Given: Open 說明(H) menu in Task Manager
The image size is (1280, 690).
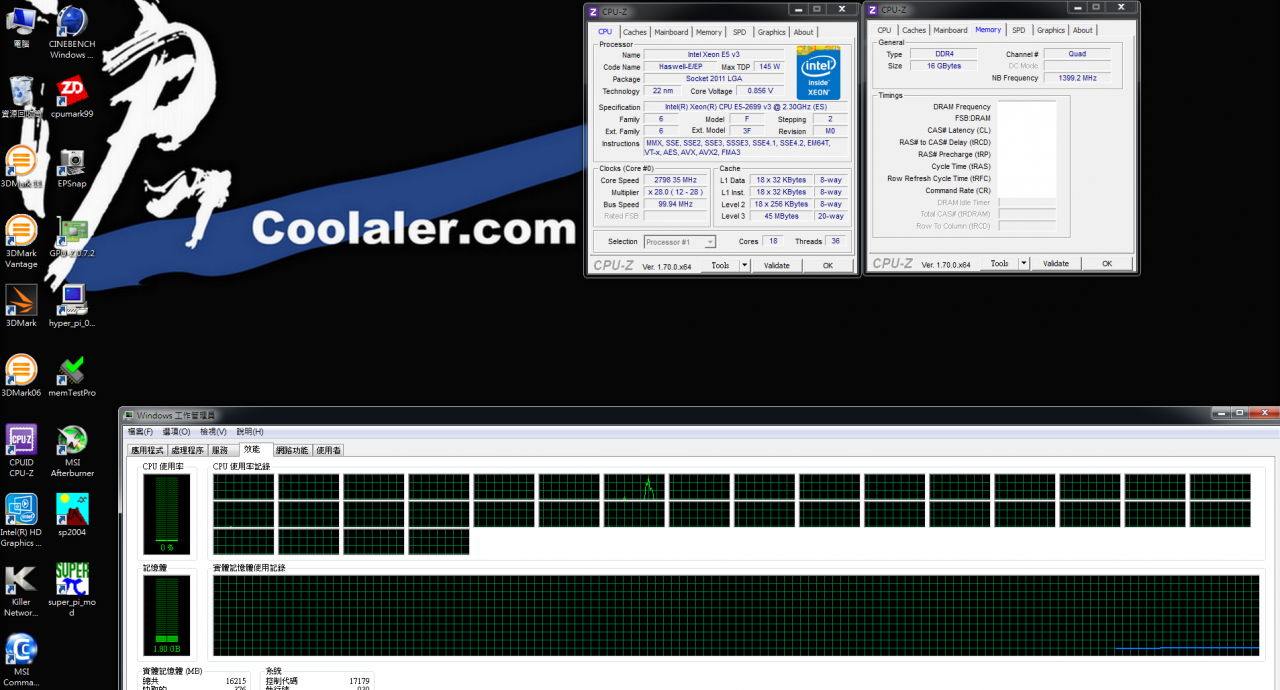Looking at the screenshot, I should (x=250, y=432).
